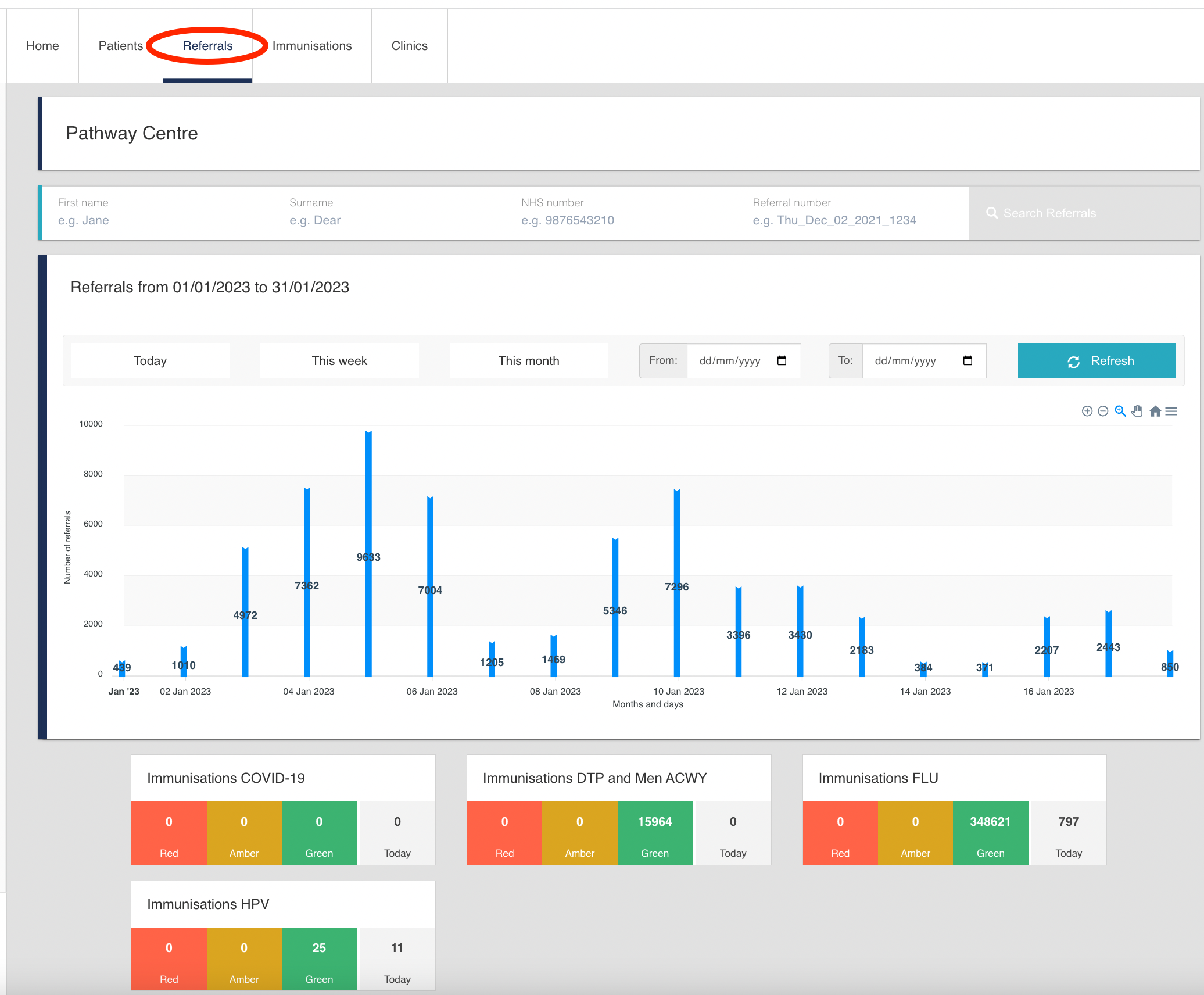
Task: Switch to the Immunisations tab
Action: (x=312, y=46)
